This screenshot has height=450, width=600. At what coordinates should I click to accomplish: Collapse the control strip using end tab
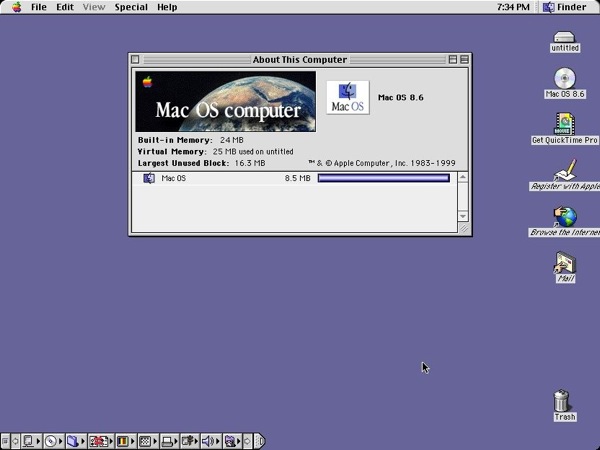pos(259,441)
